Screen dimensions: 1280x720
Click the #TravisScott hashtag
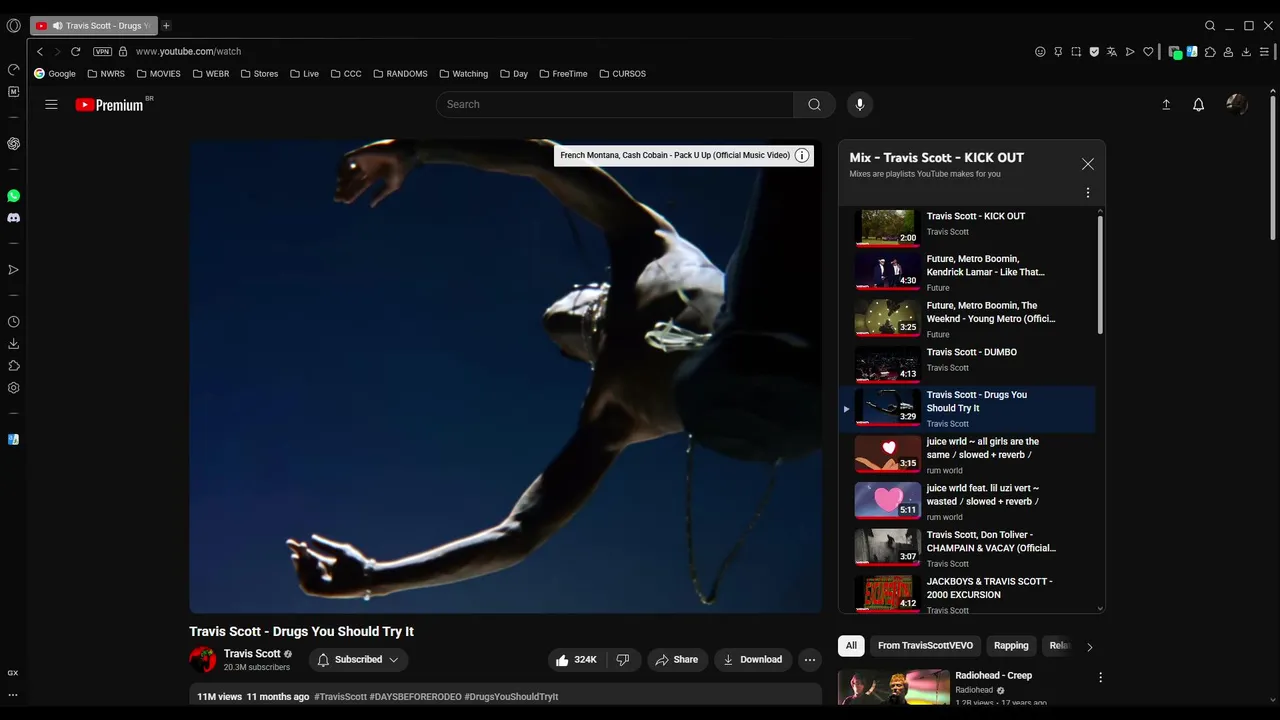340,696
